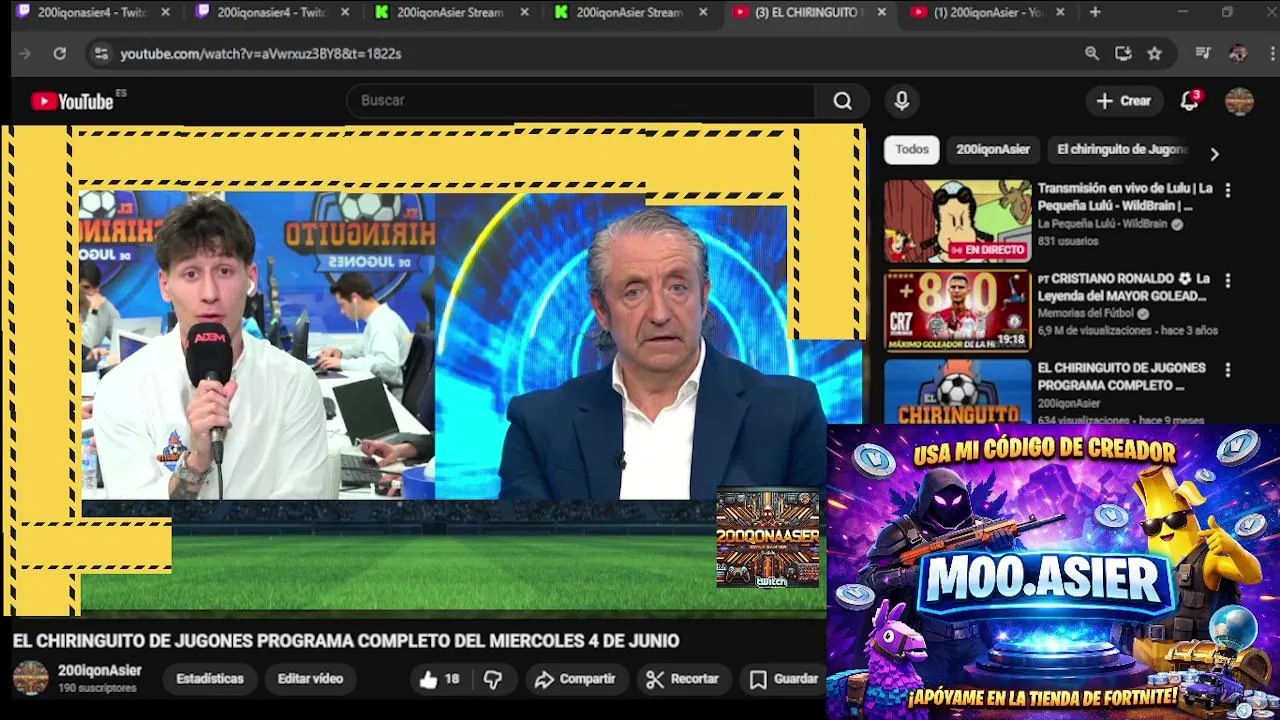The image size is (1280, 720).
Task: Select the 200iqonAsier filter chip
Action: 993,149
